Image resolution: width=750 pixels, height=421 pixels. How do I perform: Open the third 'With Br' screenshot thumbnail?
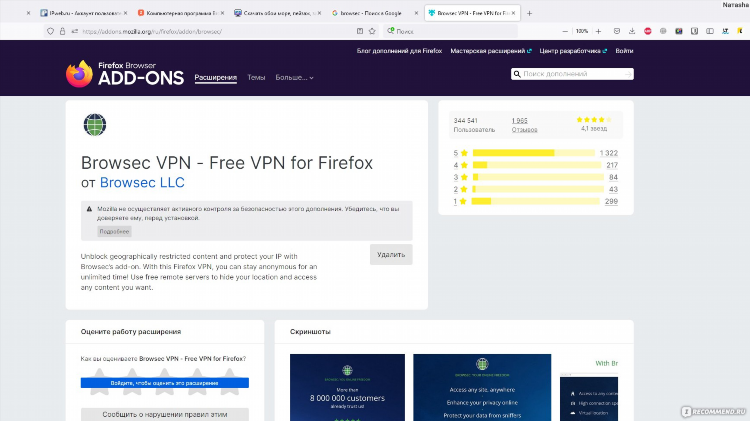tap(589, 388)
